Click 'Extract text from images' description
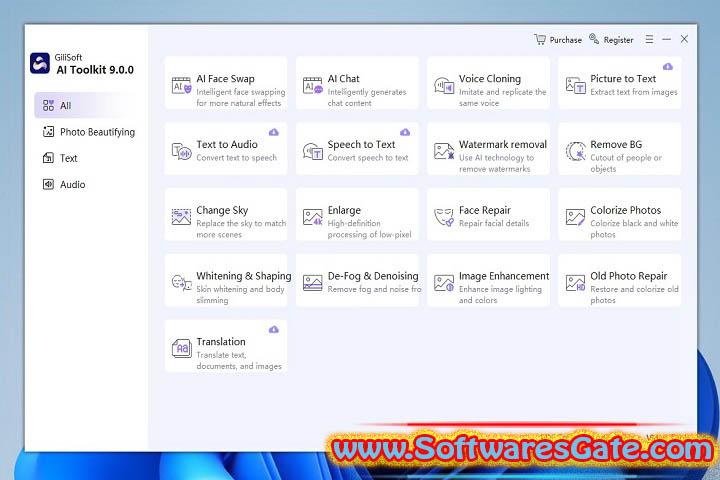The image size is (720, 480). tap(634, 92)
